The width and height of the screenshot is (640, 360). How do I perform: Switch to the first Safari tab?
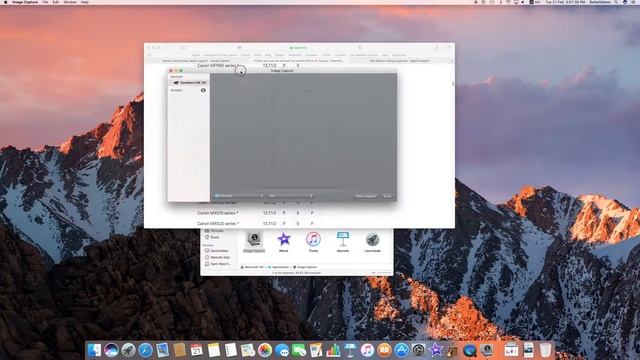[196, 61]
